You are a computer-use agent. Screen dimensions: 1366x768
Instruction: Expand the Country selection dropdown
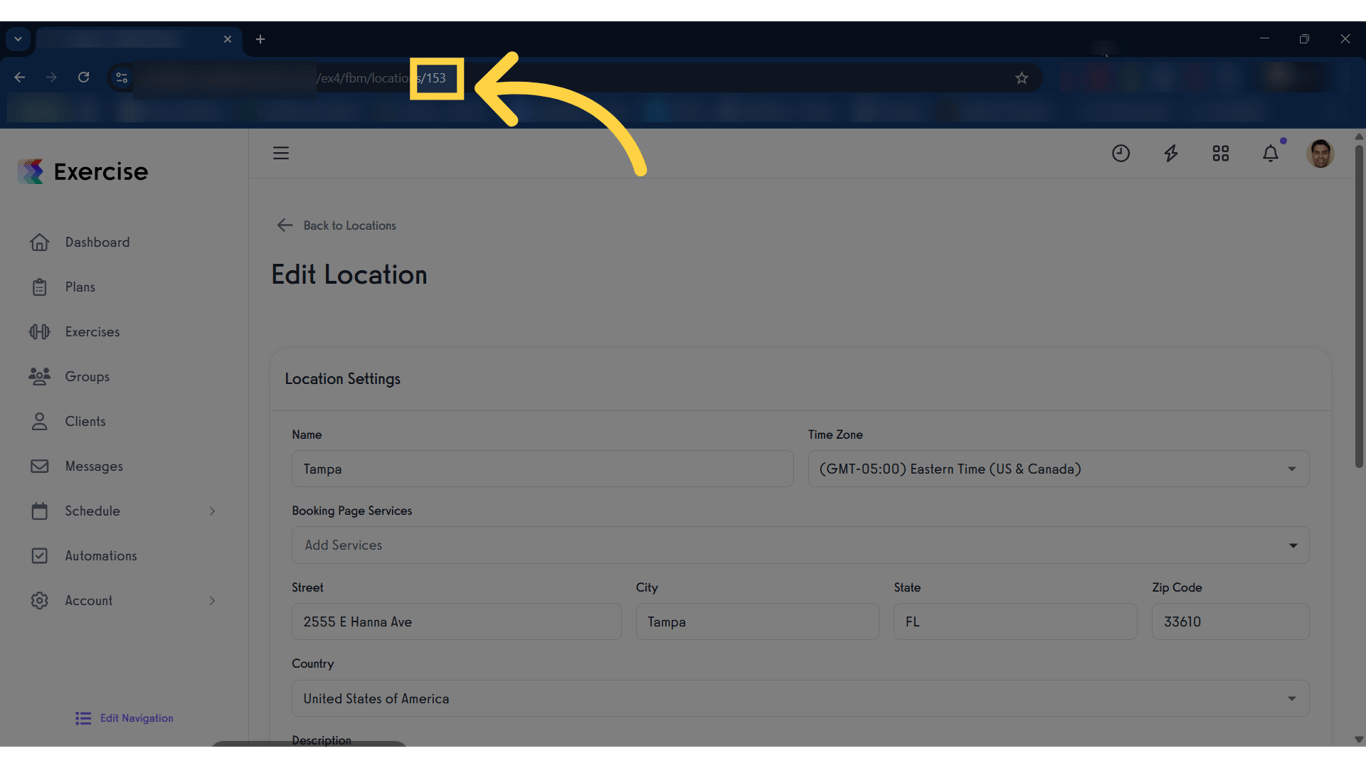point(1289,698)
